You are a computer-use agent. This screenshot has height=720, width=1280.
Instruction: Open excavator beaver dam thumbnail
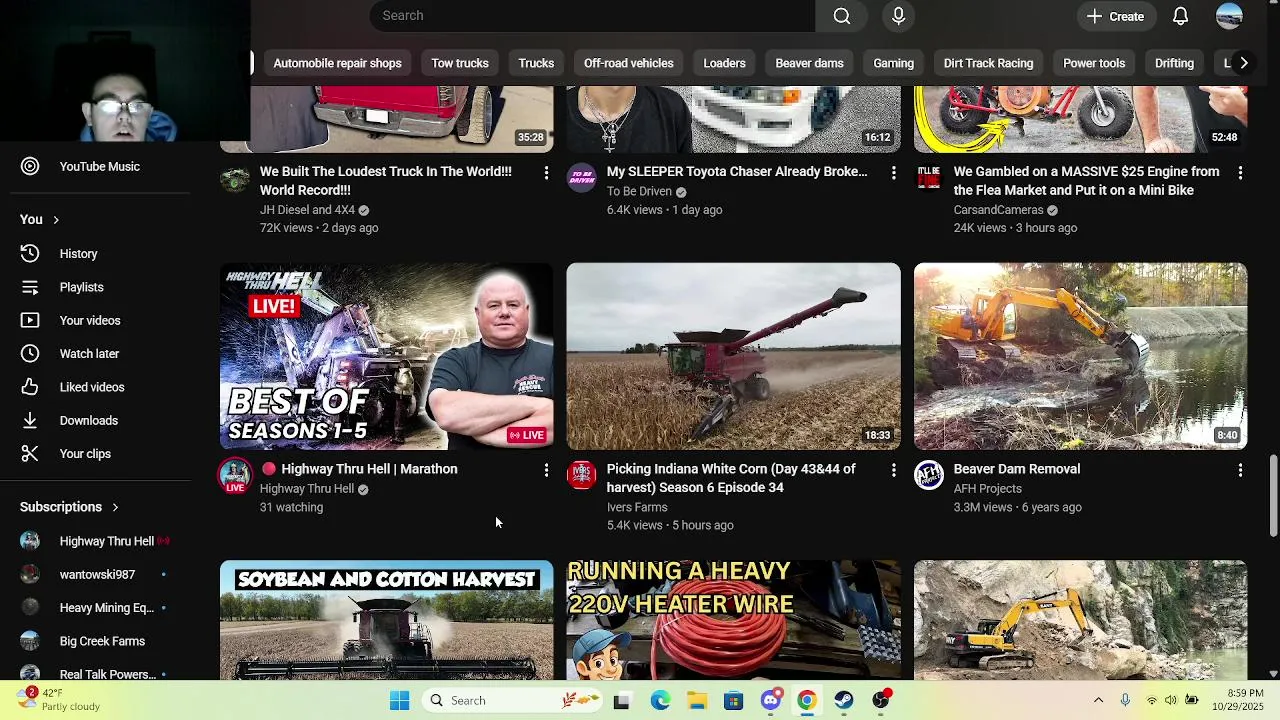1080,356
